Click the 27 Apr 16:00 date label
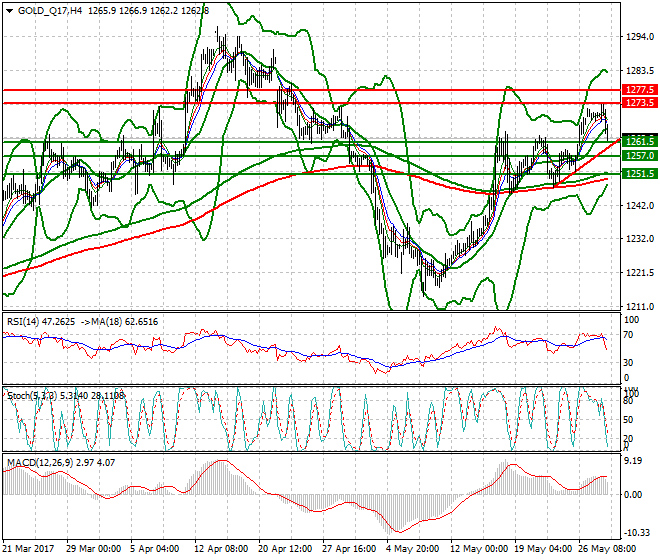 point(349,549)
